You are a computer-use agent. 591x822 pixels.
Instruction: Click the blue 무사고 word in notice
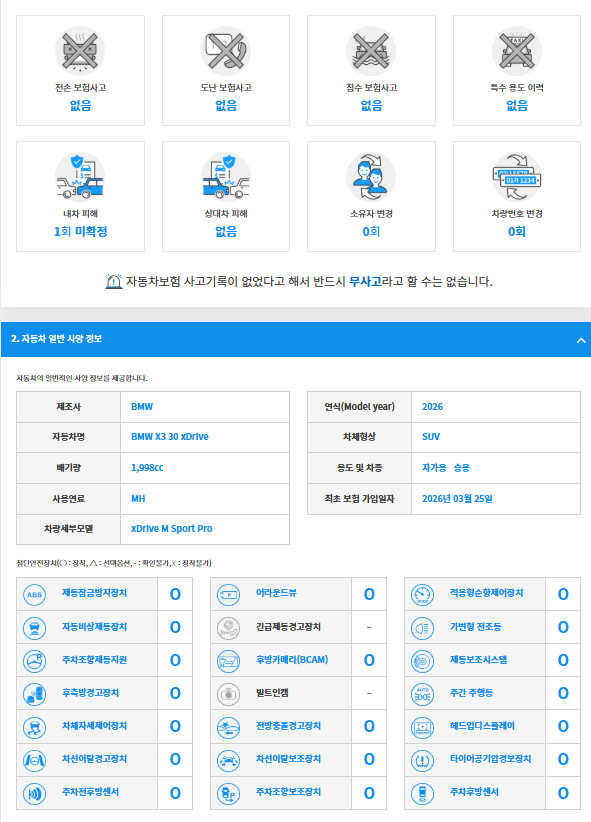pos(366,282)
